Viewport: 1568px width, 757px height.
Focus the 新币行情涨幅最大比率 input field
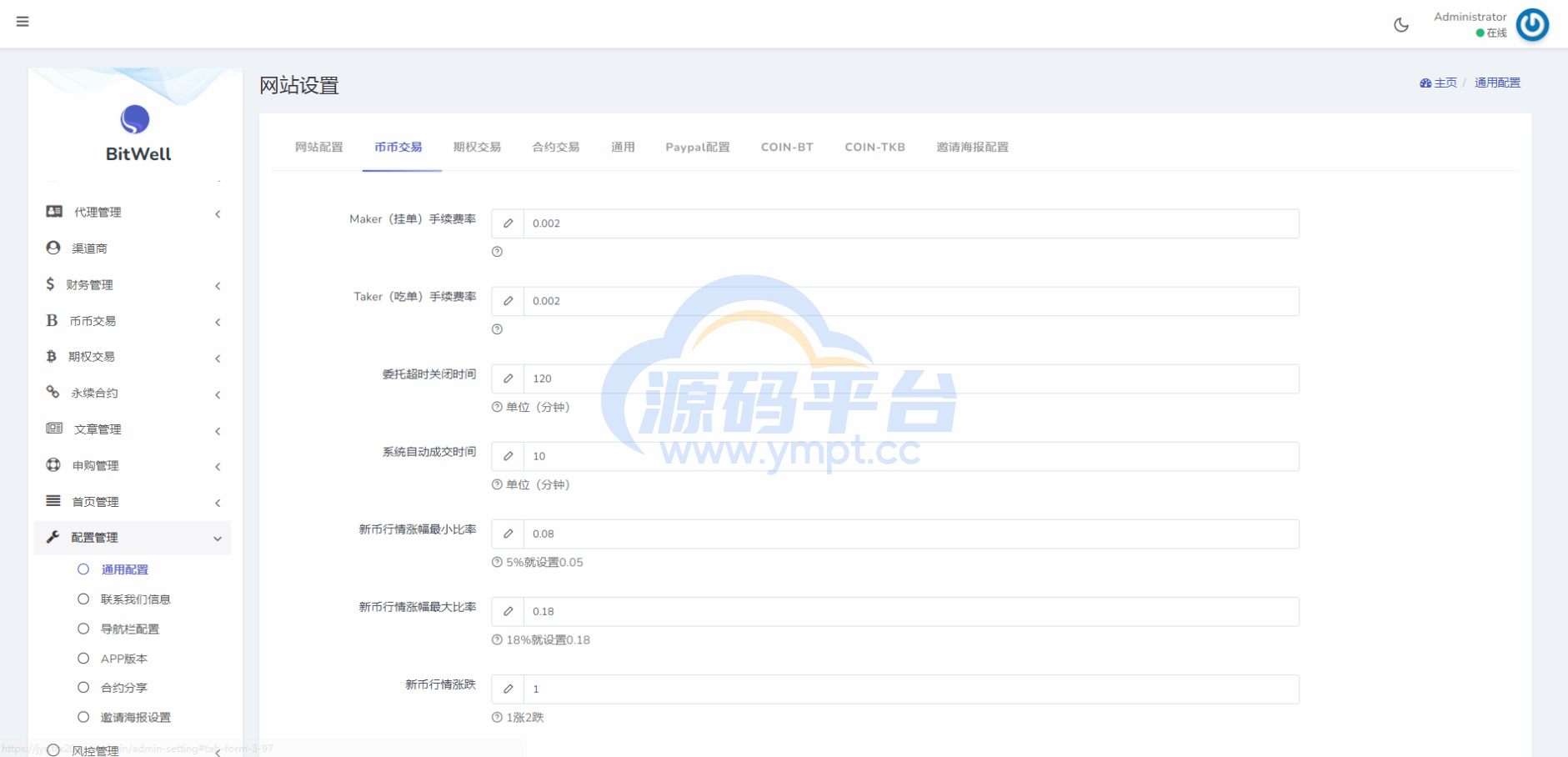click(911, 611)
